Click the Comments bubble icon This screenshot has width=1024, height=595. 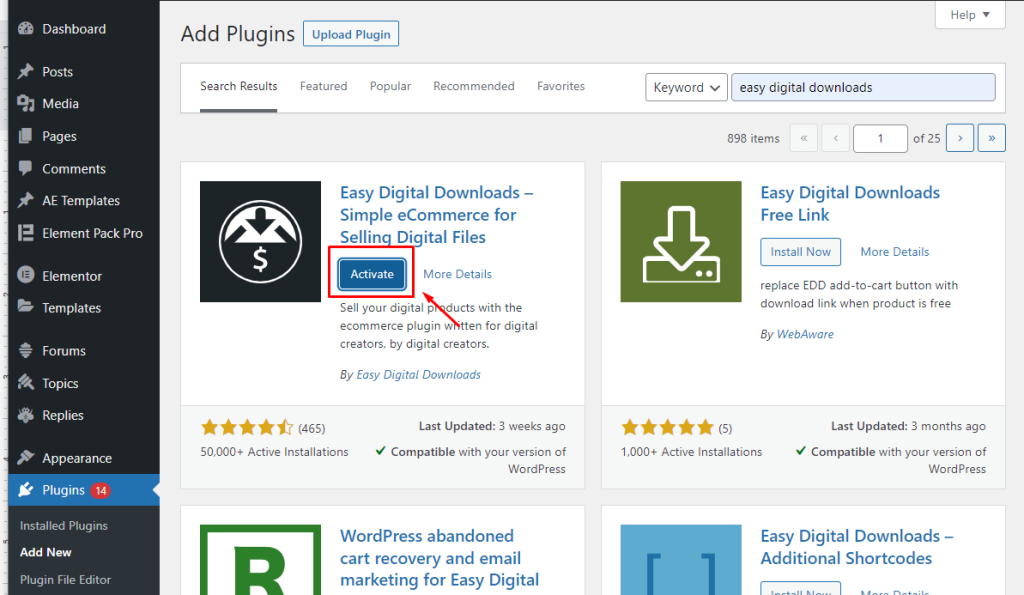[x=25, y=168]
